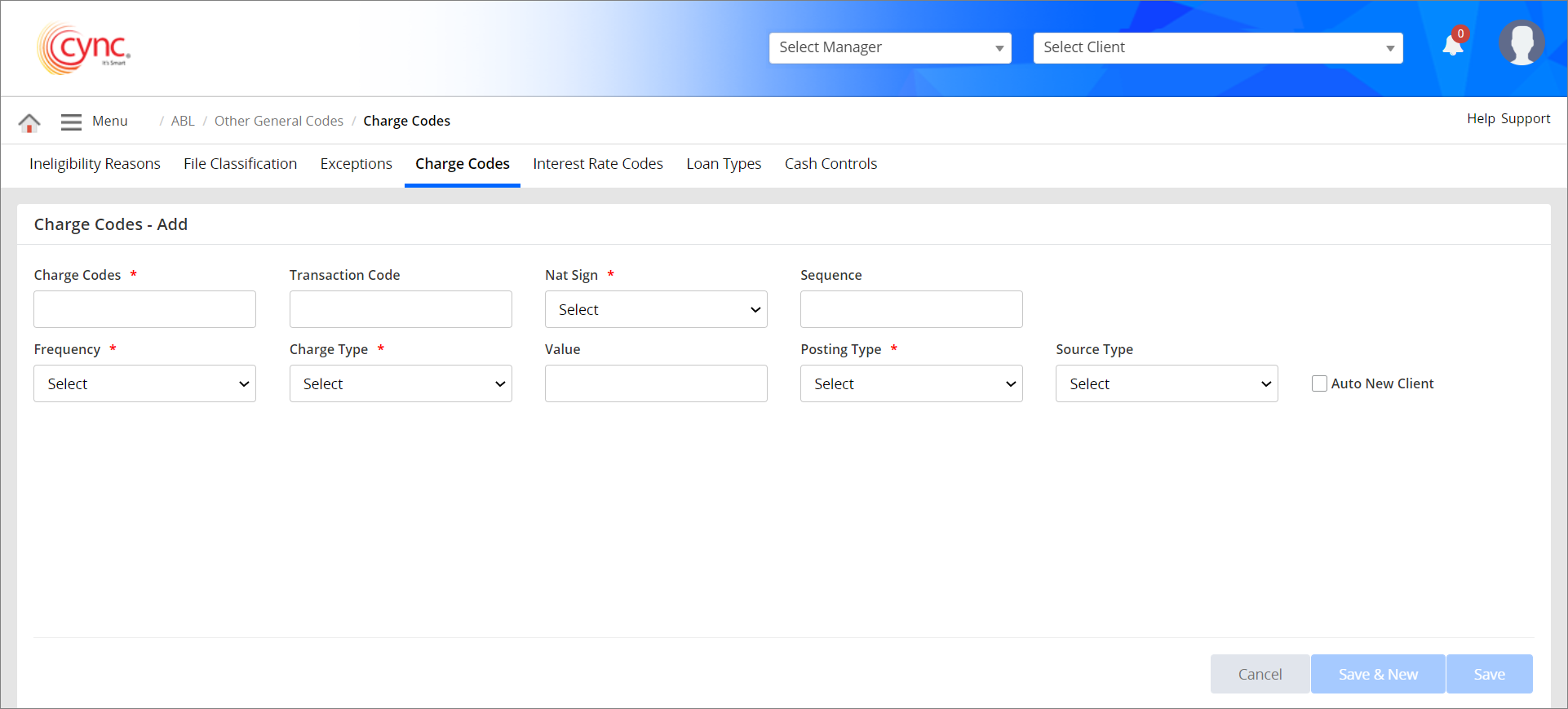This screenshot has height=709, width=1568.
Task: Click the Save & New button
Action: [1378, 675]
